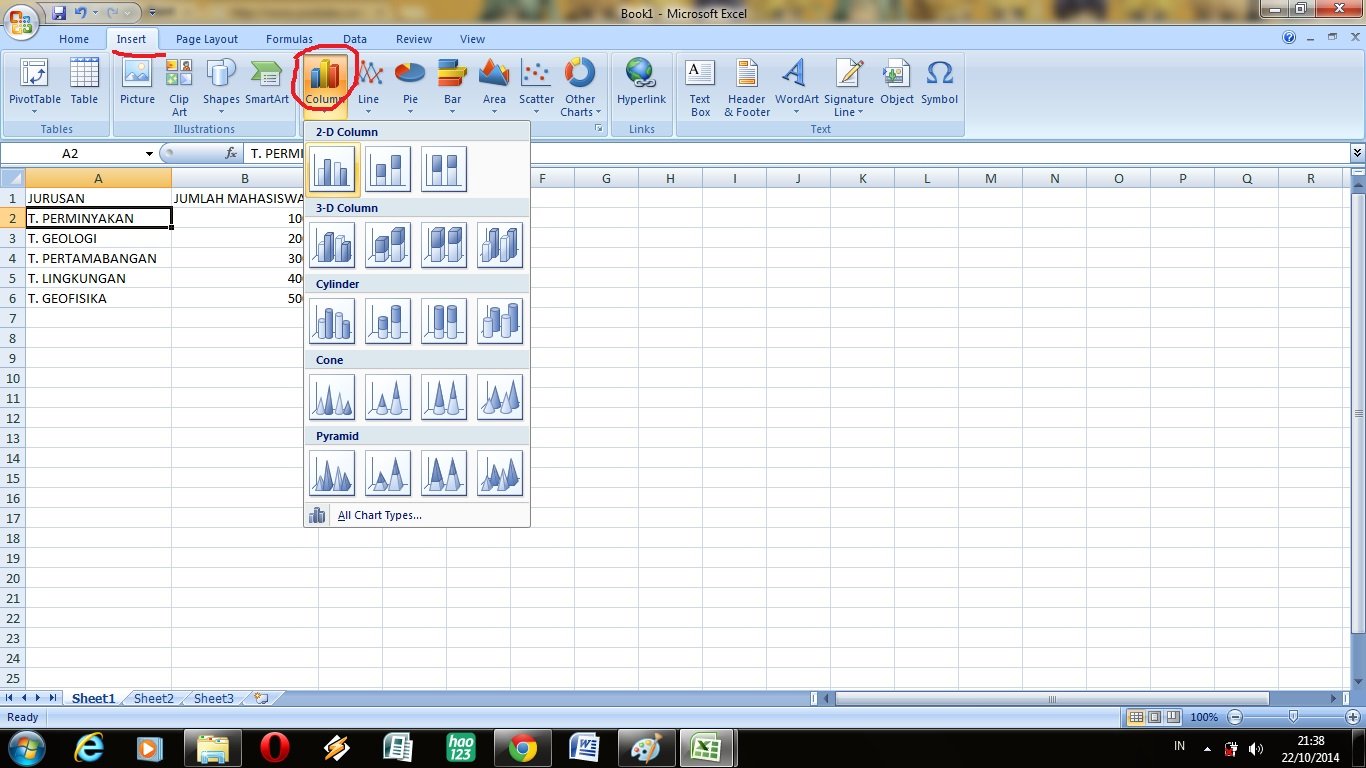Image resolution: width=1366 pixels, height=768 pixels.
Task: Choose the Clustered Cone chart icon
Action: [332, 396]
